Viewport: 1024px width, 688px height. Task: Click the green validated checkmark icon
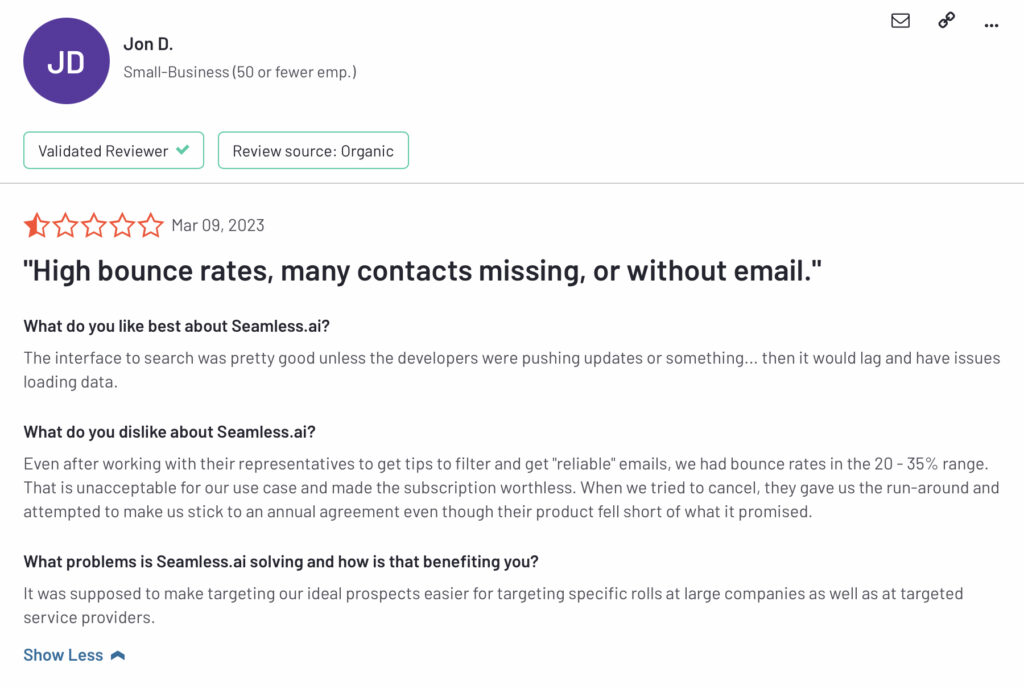point(183,149)
